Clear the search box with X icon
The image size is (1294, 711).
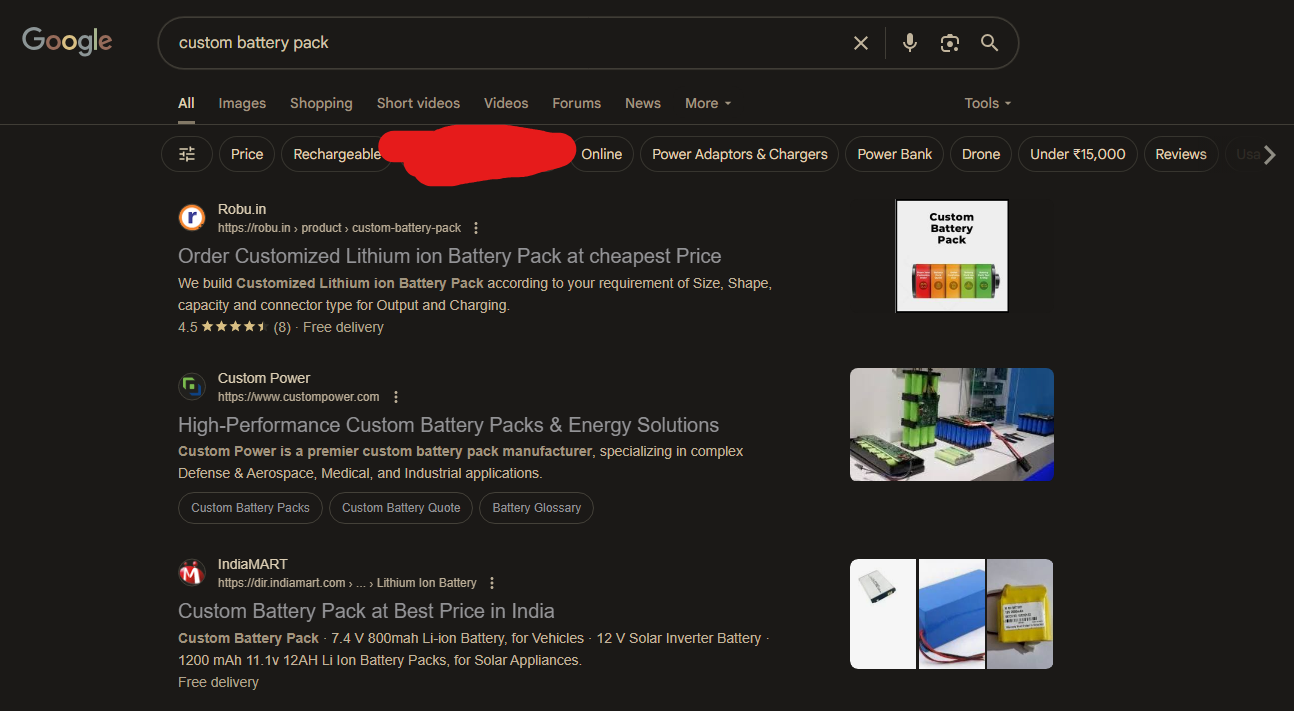tap(860, 43)
